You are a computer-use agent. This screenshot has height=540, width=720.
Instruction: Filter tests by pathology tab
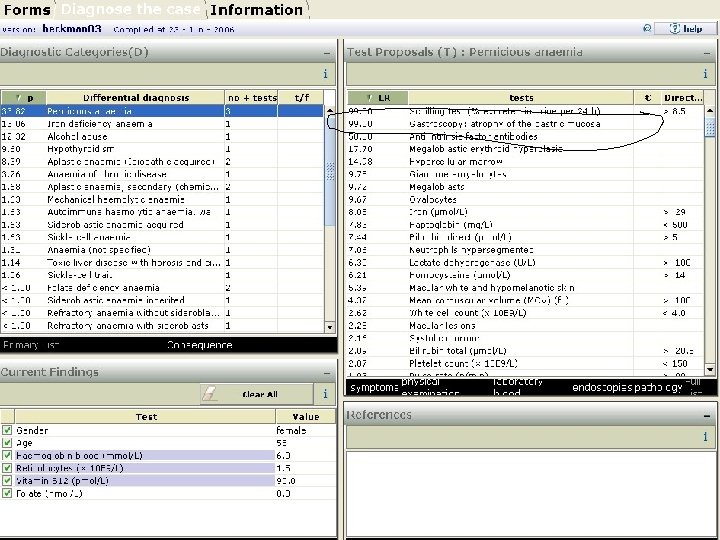(x=658, y=388)
